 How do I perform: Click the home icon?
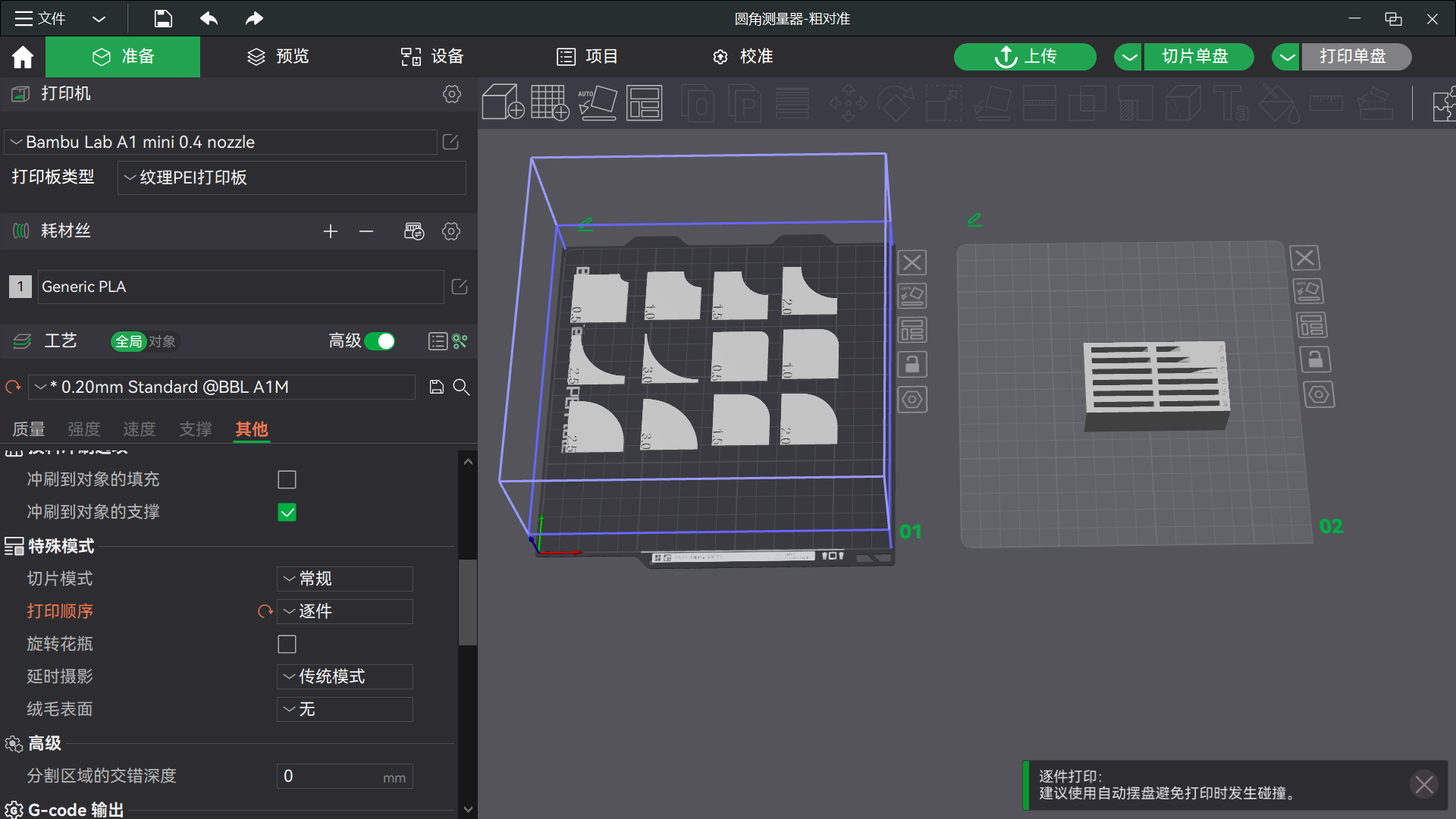tap(23, 57)
